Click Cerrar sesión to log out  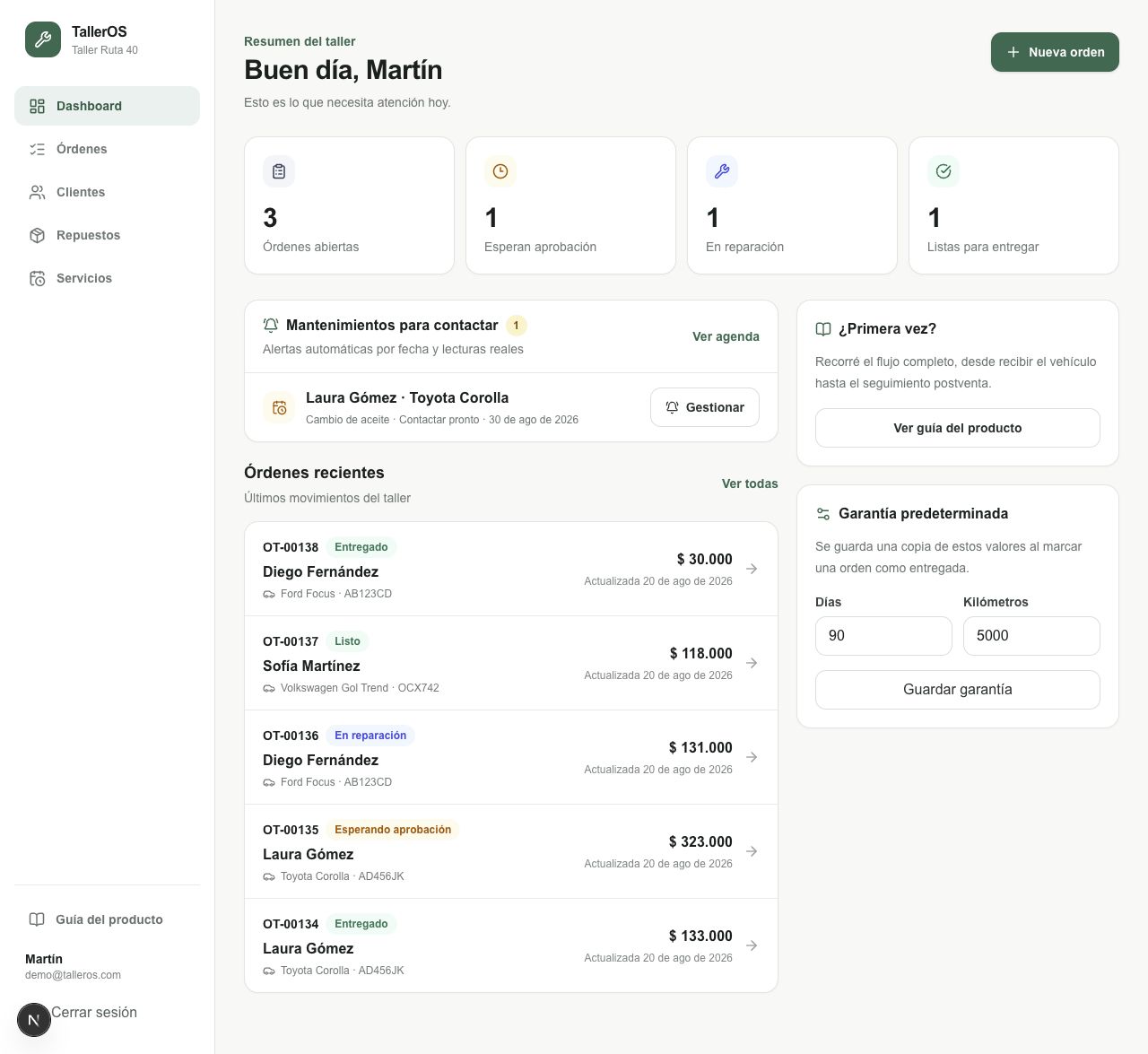[x=94, y=1012]
